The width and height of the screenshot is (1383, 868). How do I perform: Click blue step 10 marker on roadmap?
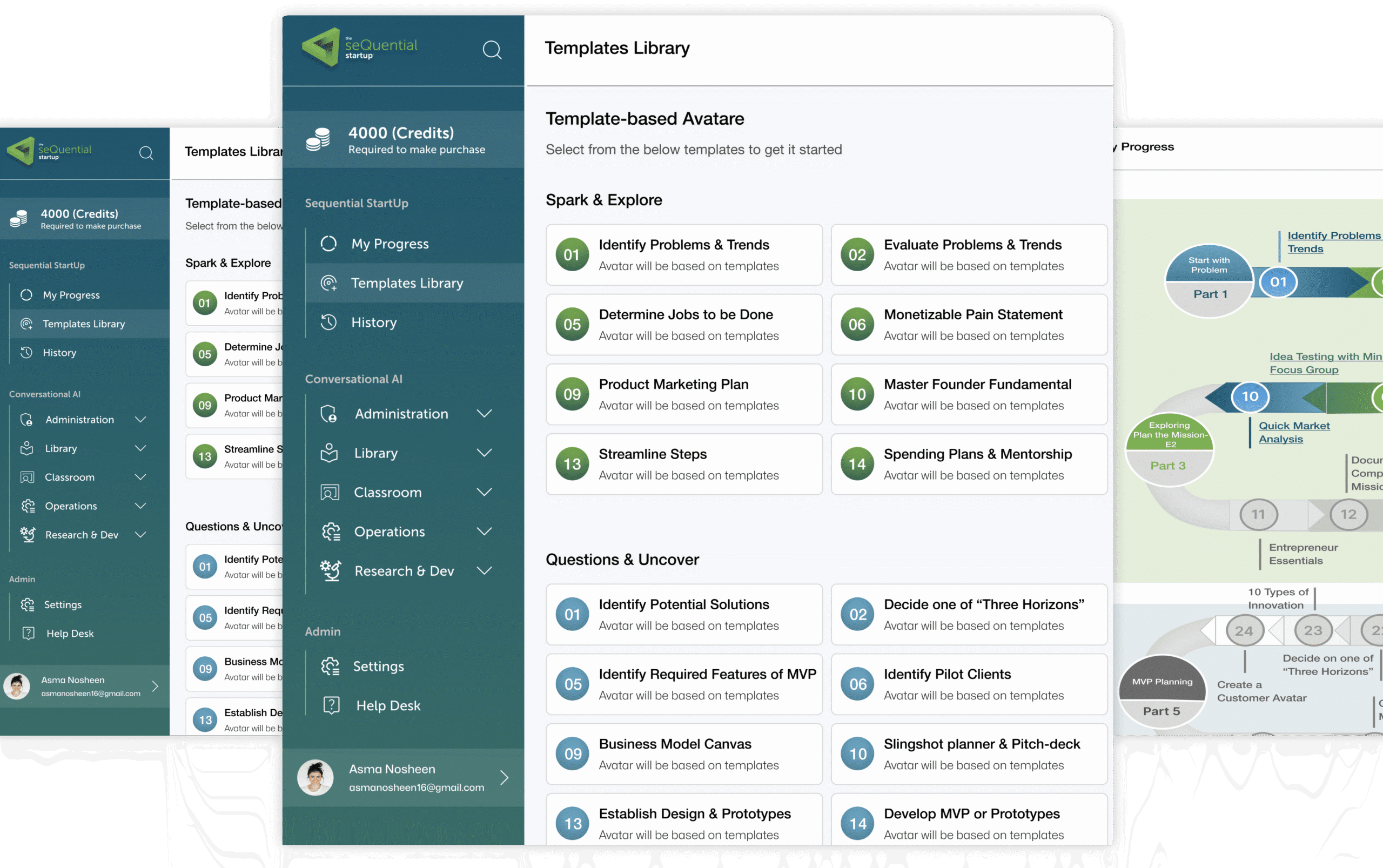pyautogui.click(x=1250, y=396)
